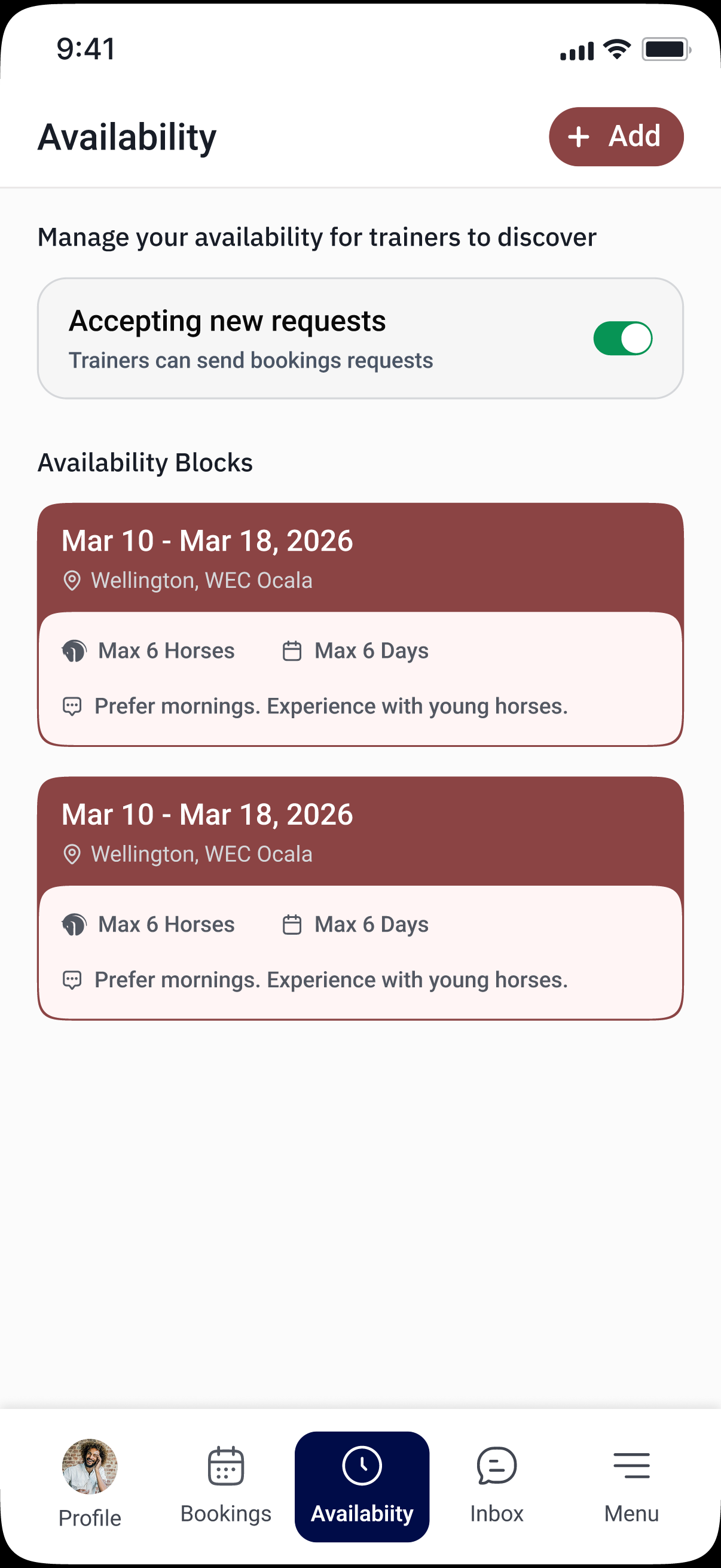Click notes comment icon in second block
Image resolution: width=721 pixels, height=1568 pixels.
pos(72,980)
